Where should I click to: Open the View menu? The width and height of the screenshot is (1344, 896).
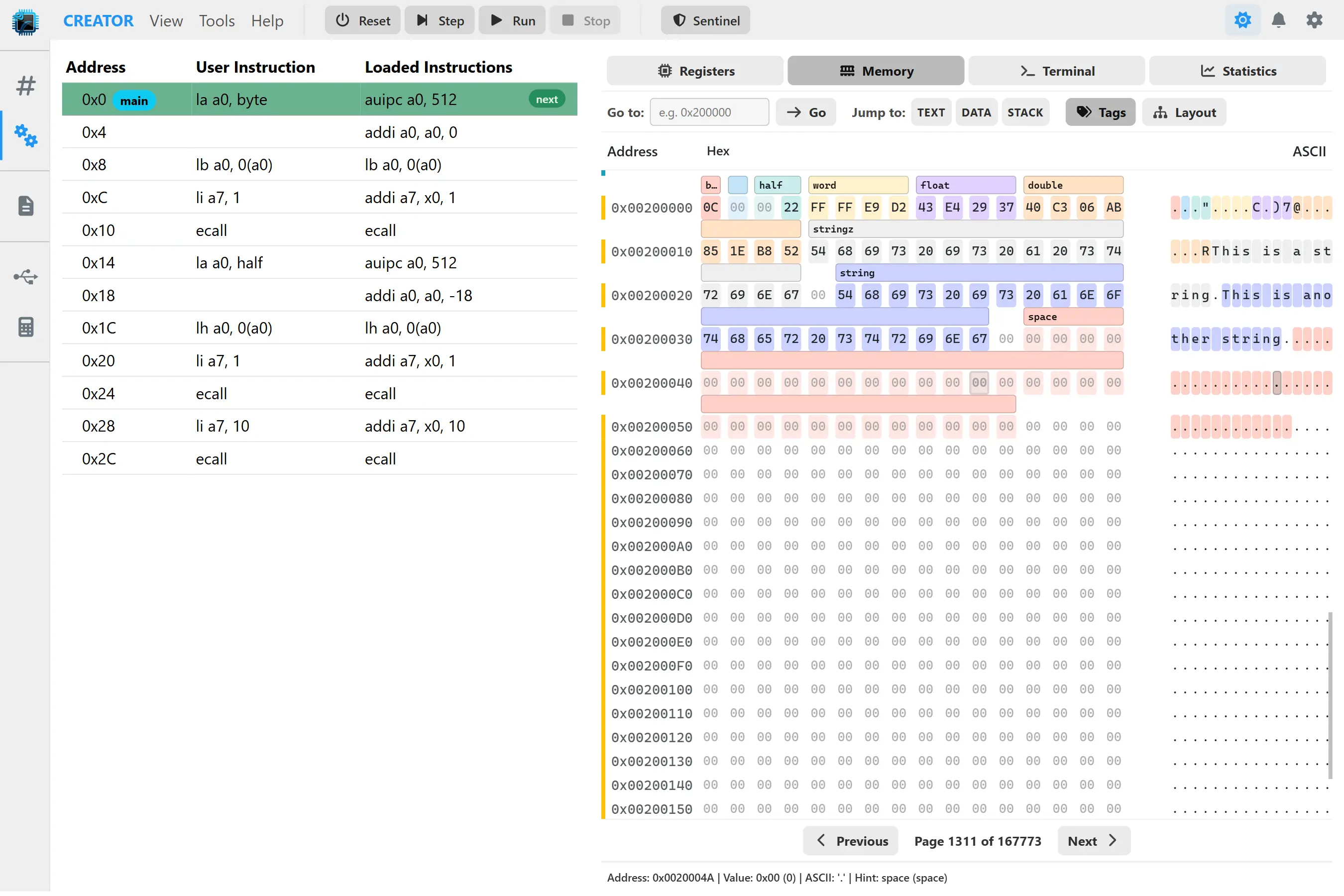click(x=166, y=20)
